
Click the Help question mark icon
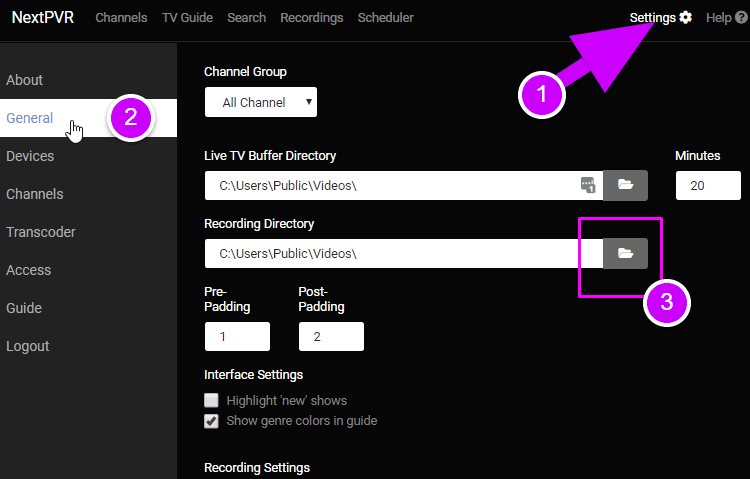741,18
